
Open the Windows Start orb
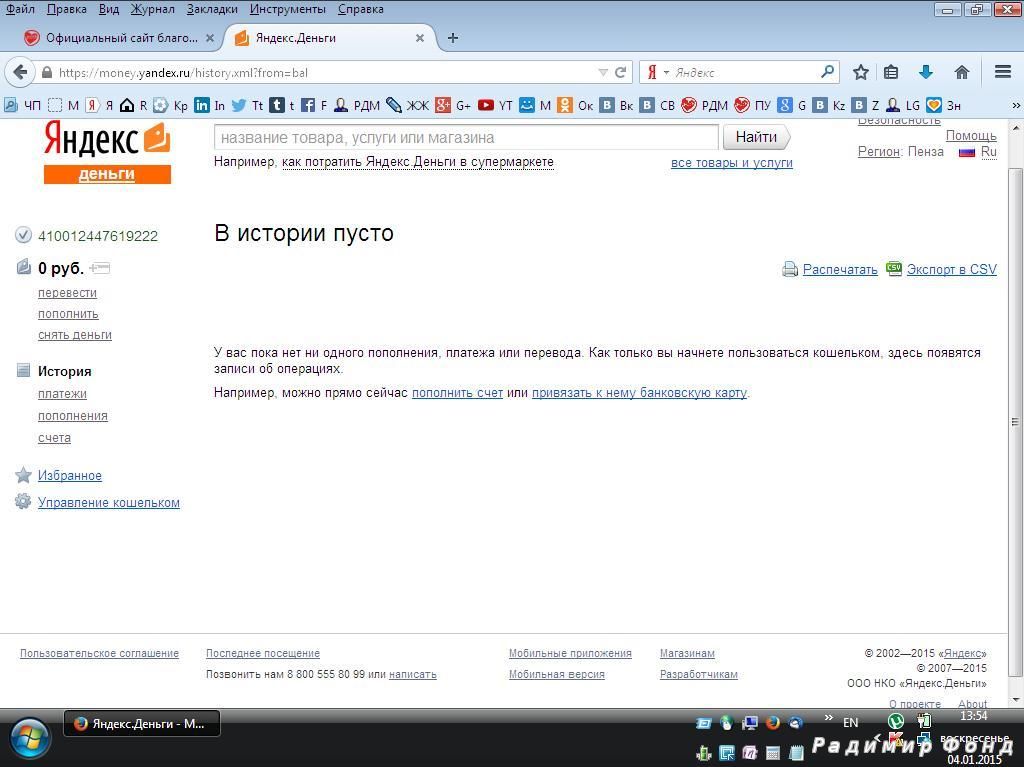pyautogui.click(x=28, y=739)
